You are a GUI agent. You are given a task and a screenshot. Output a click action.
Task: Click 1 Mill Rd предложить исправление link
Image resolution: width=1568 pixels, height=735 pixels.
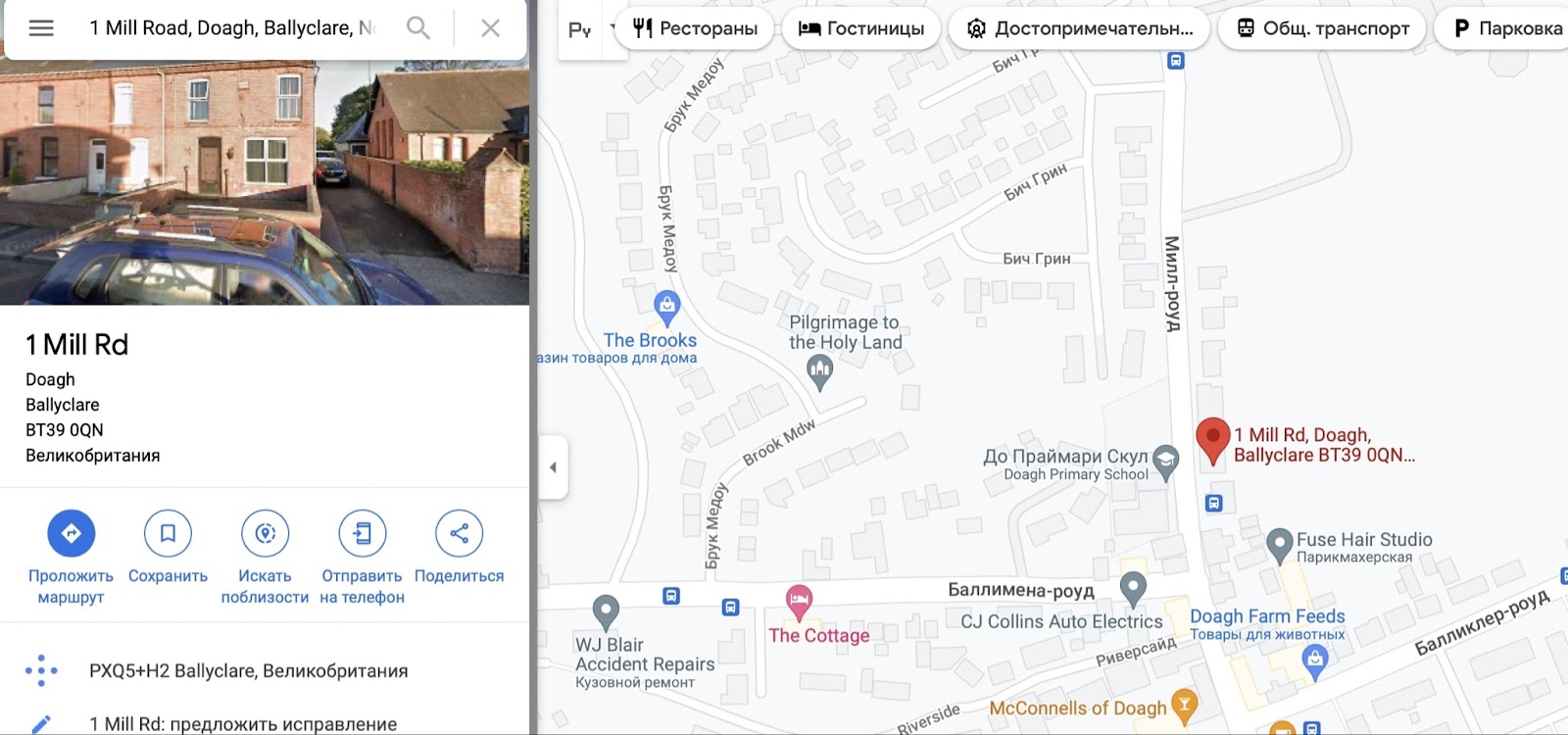point(243,723)
